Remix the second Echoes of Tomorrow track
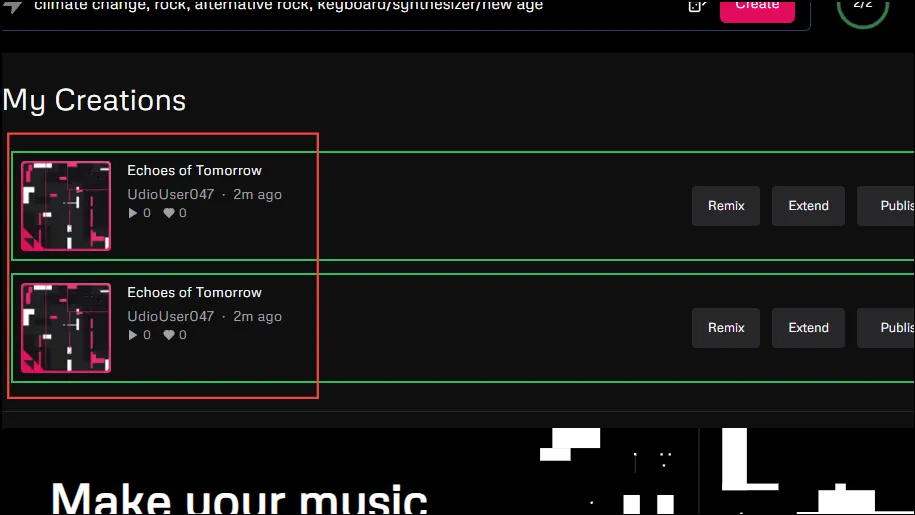The width and height of the screenshot is (915, 515). click(726, 328)
